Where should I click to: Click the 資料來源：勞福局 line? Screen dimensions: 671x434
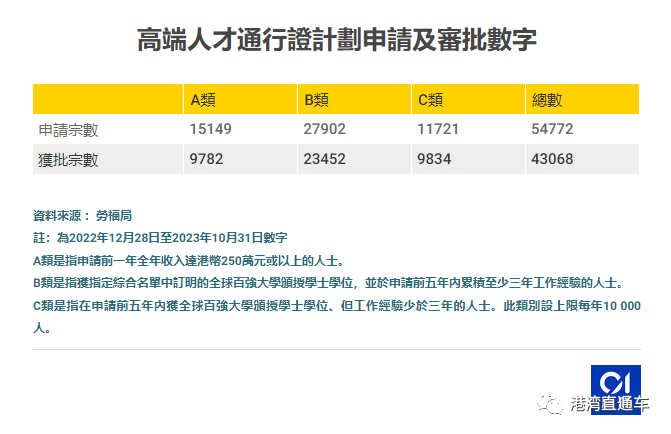(x=82, y=216)
